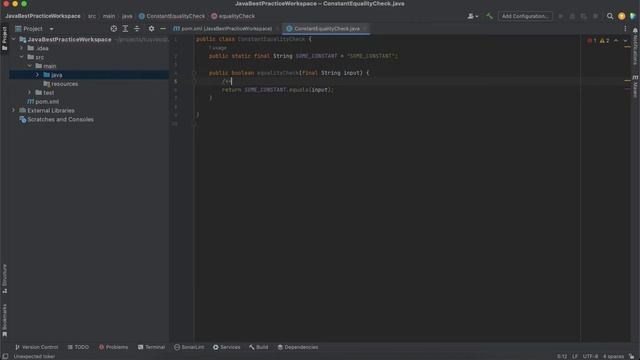Image resolution: width=640 pixels, height=360 pixels.
Task: Expand External Libraries node
Action: pyautogui.click(x=13, y=111)
